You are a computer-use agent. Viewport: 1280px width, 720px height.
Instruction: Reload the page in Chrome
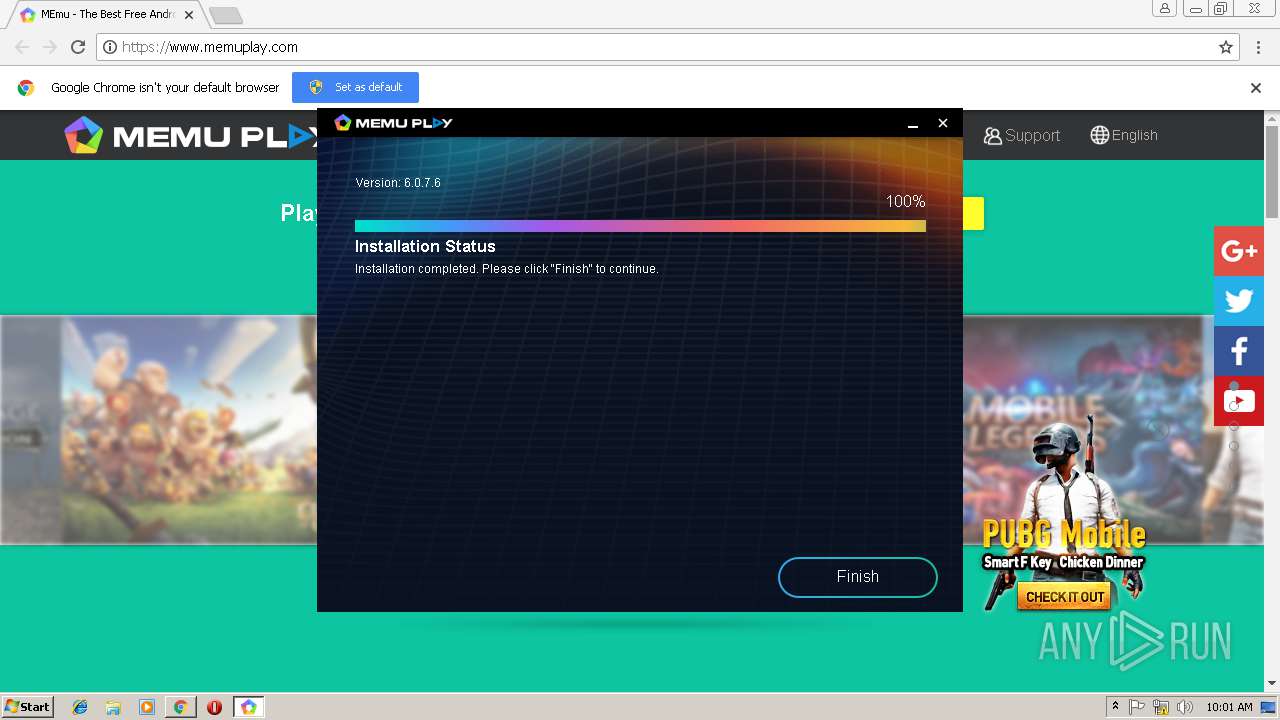[78, 47]
